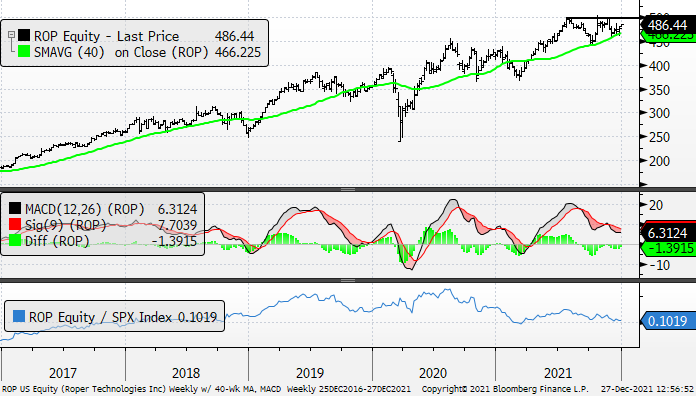The width and height of the screenshot is (696, 396).
Task: Click the 6.3124 MACD value in legend
Action: (x=178, y=209)
